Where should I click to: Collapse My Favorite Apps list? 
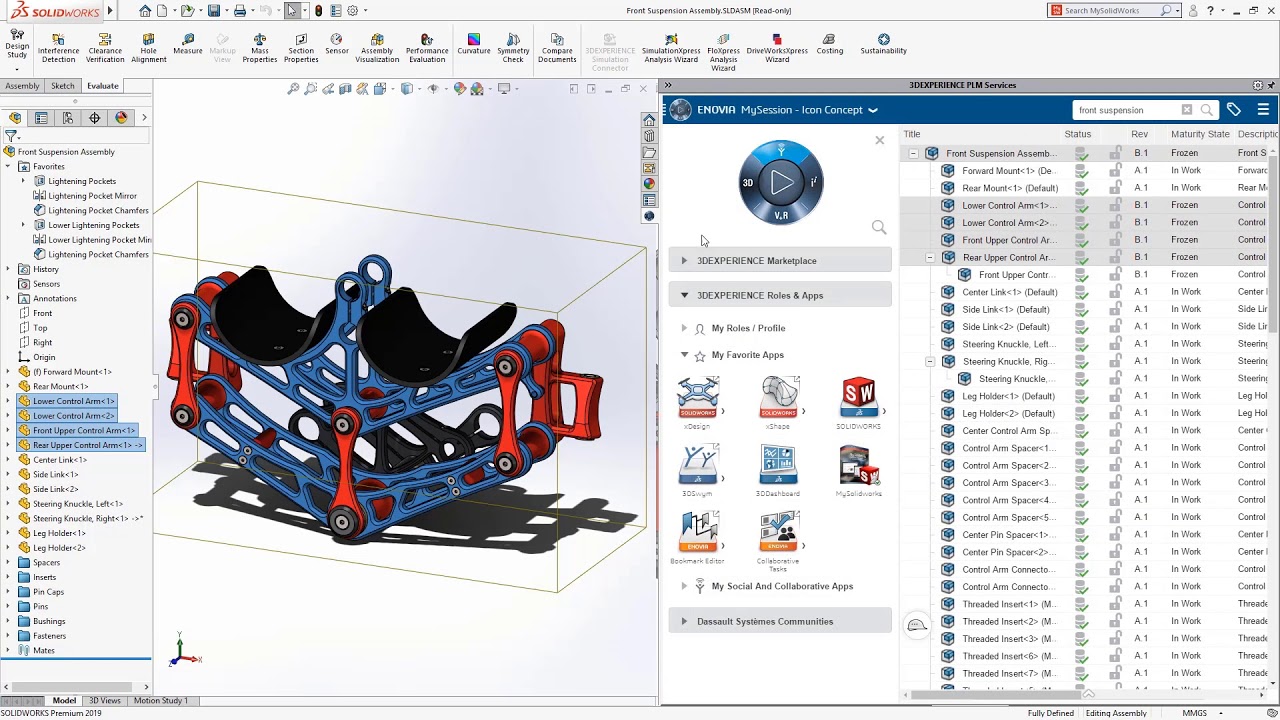tap(684, 355)
